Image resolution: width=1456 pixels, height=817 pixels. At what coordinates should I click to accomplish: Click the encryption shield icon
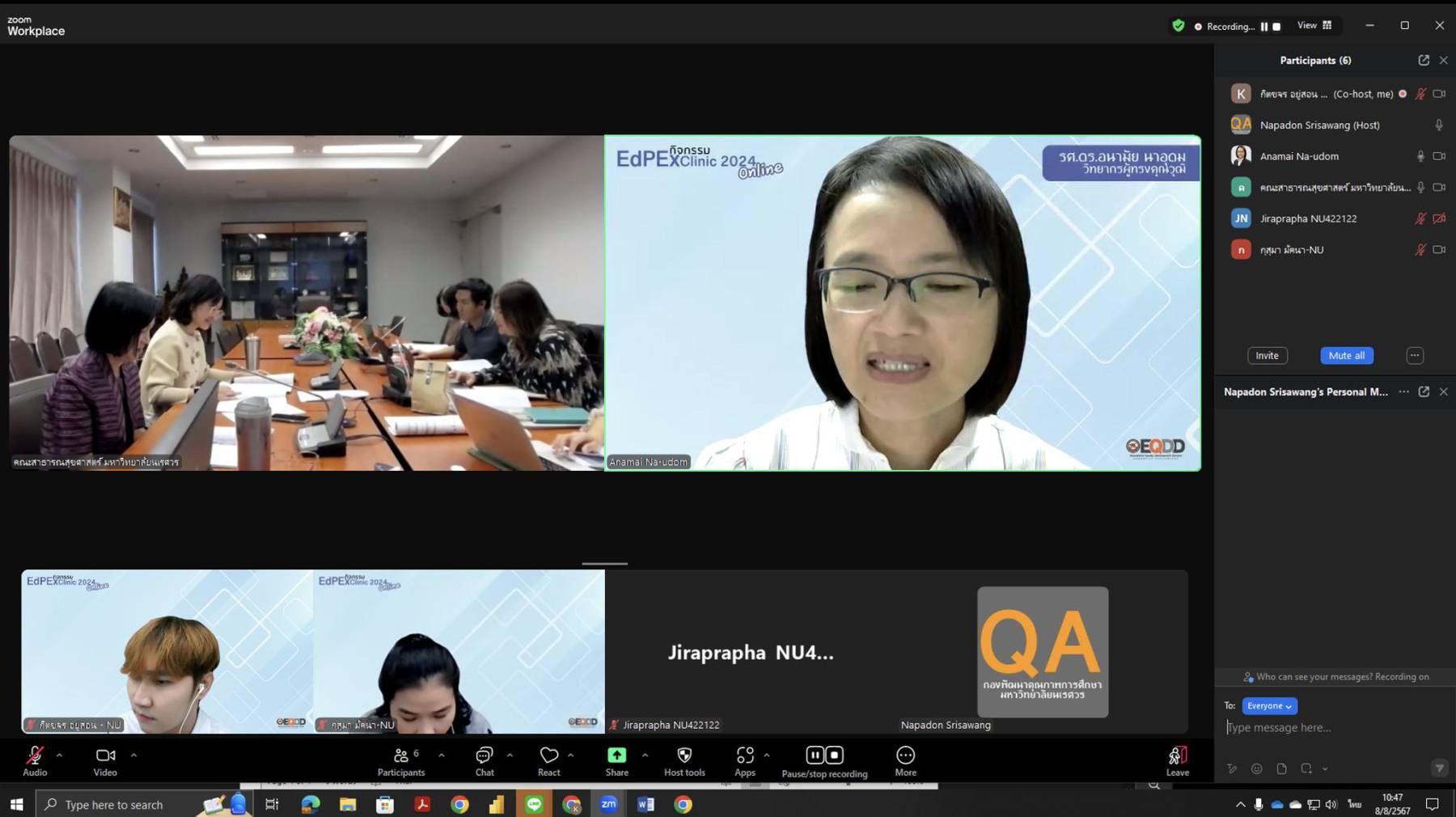click(x=1179, y=26)
